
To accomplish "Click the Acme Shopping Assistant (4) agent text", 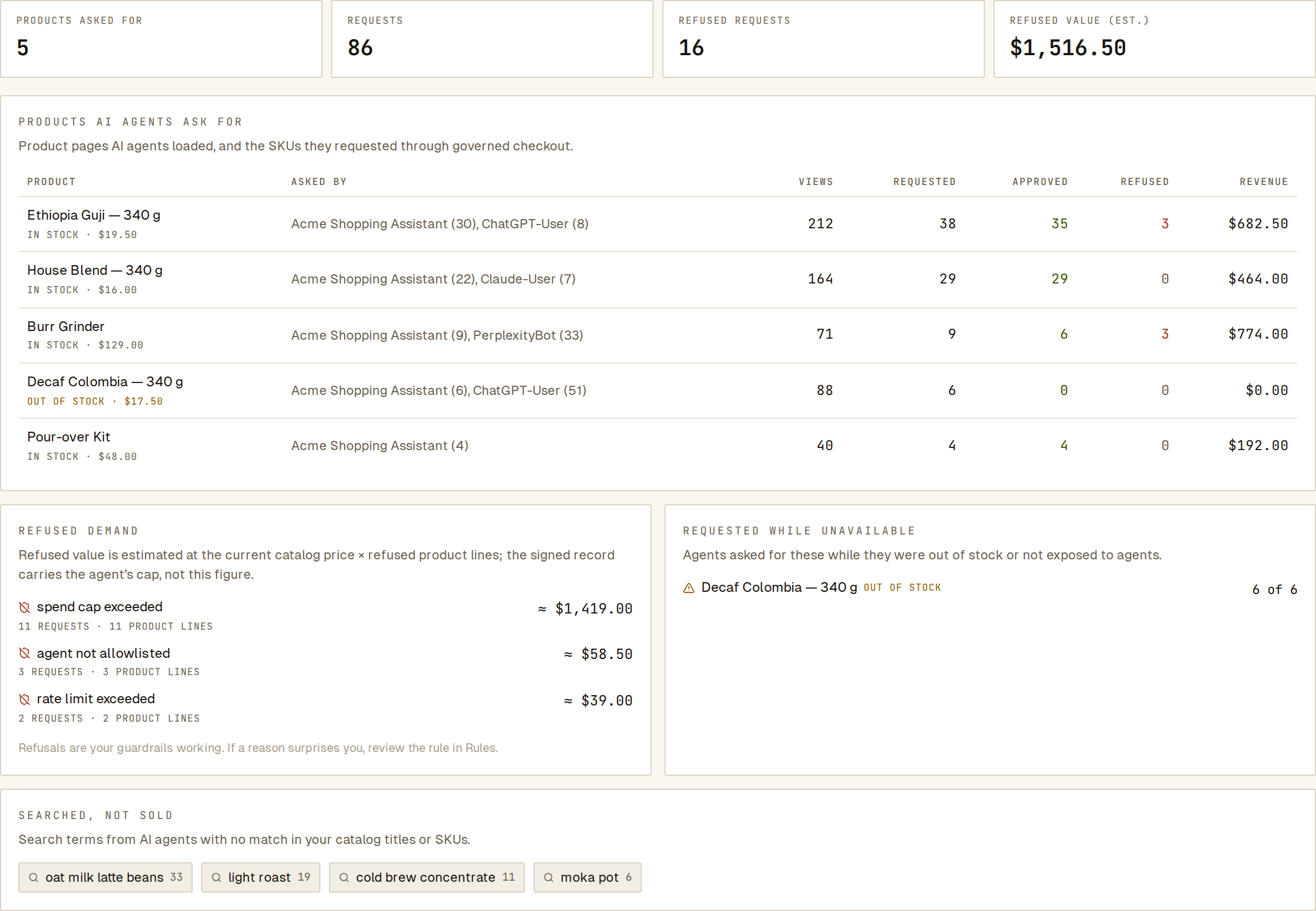I will (380, 446).
